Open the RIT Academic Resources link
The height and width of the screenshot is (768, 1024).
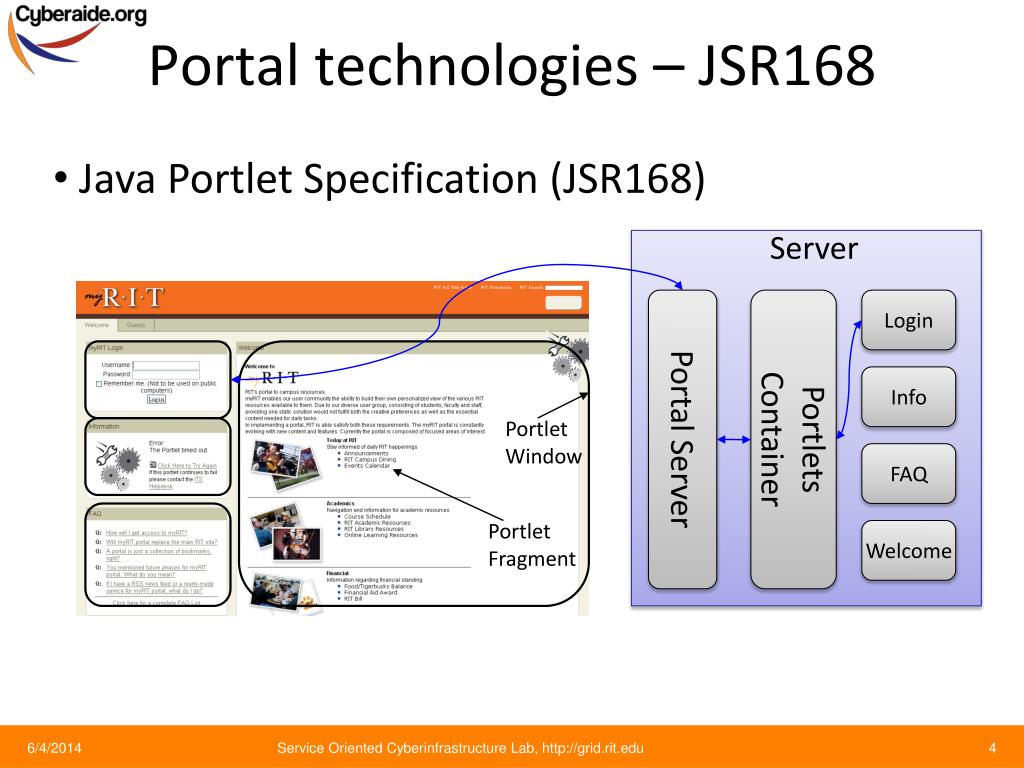[x=377, y=522]
